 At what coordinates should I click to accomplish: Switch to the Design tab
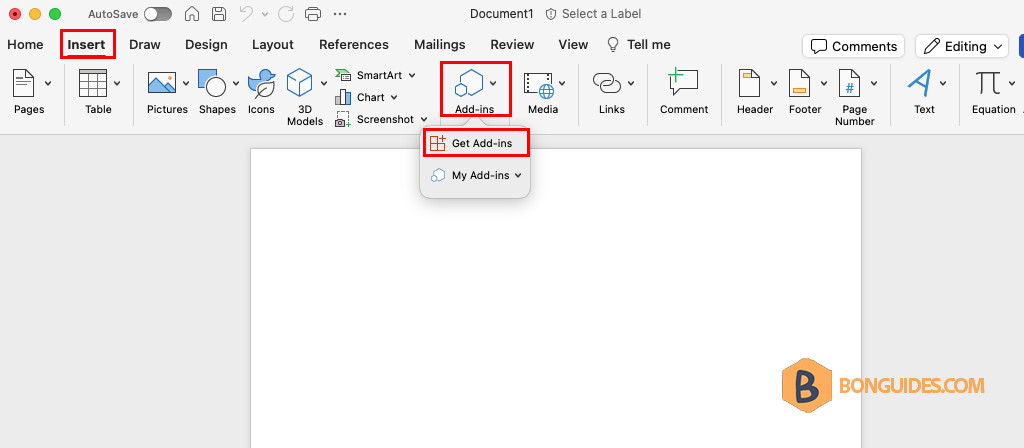tap(206, 44)
